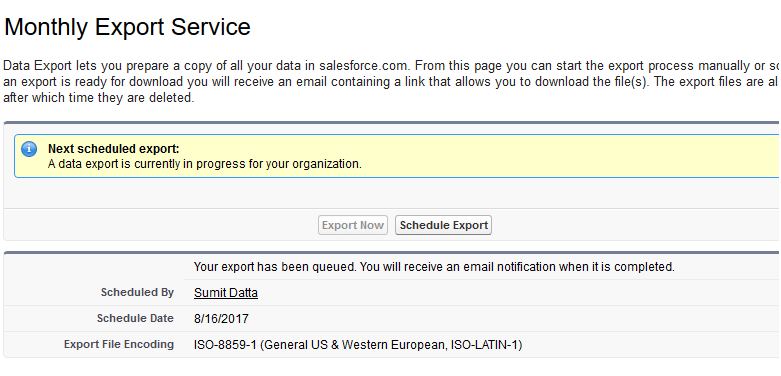Select the Monthly Export Service heading
The height and width of the screenshot is (376, 781).
(x=127, y=27)
